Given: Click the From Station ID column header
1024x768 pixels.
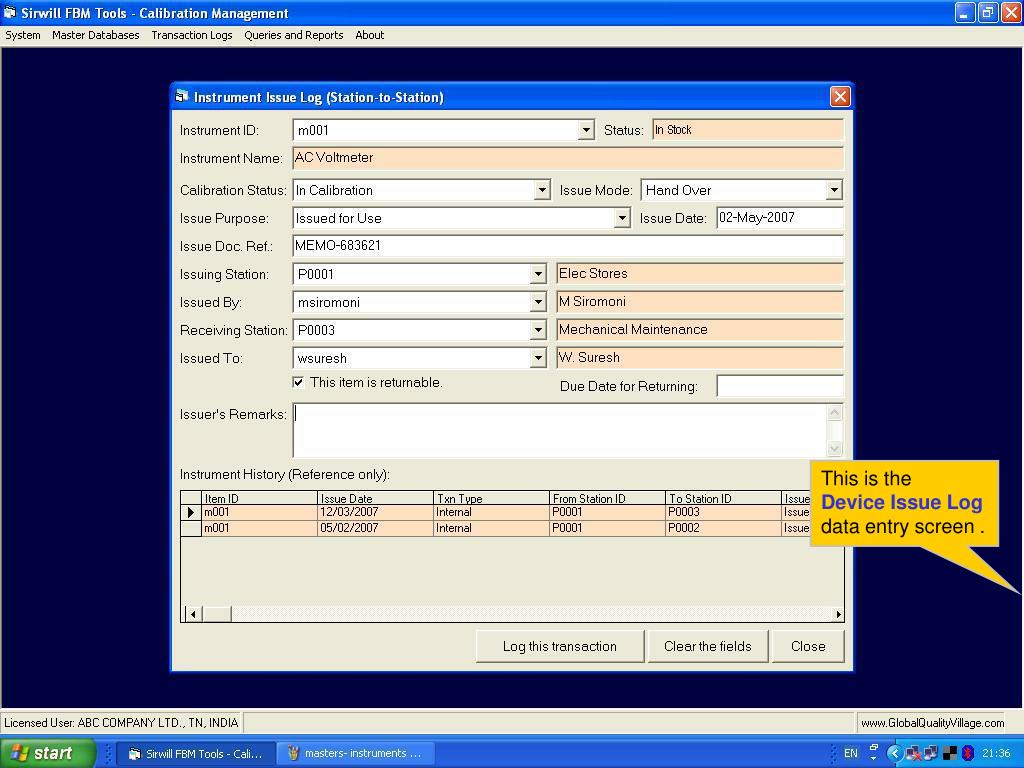Looking at the screenshot, I should (607, 498).
